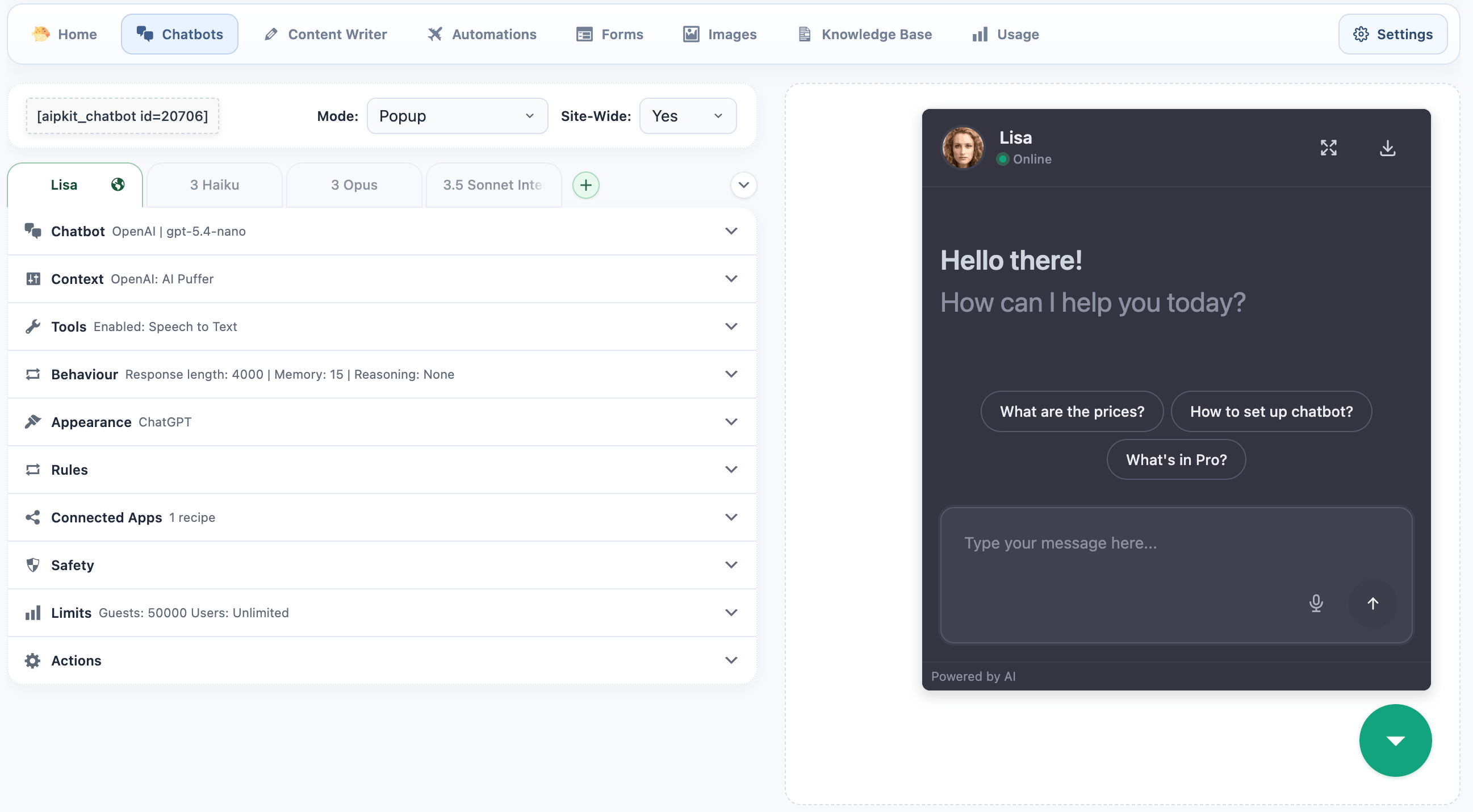The width and height of the screenshot is (1473, 812).
Task: Collapse chat with green round popup button
Action: 1395,740
